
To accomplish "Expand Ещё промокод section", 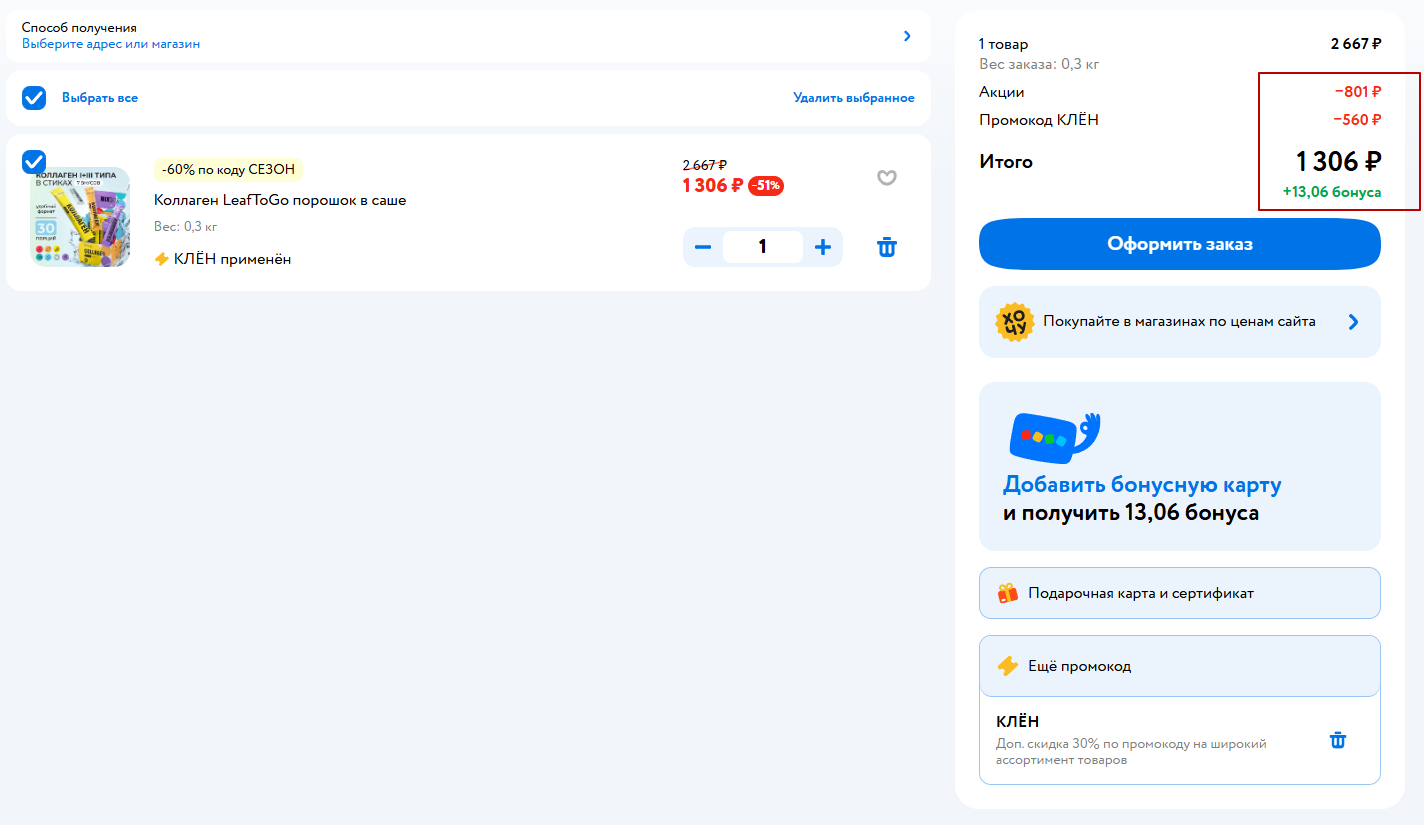I will (1180, 666).
